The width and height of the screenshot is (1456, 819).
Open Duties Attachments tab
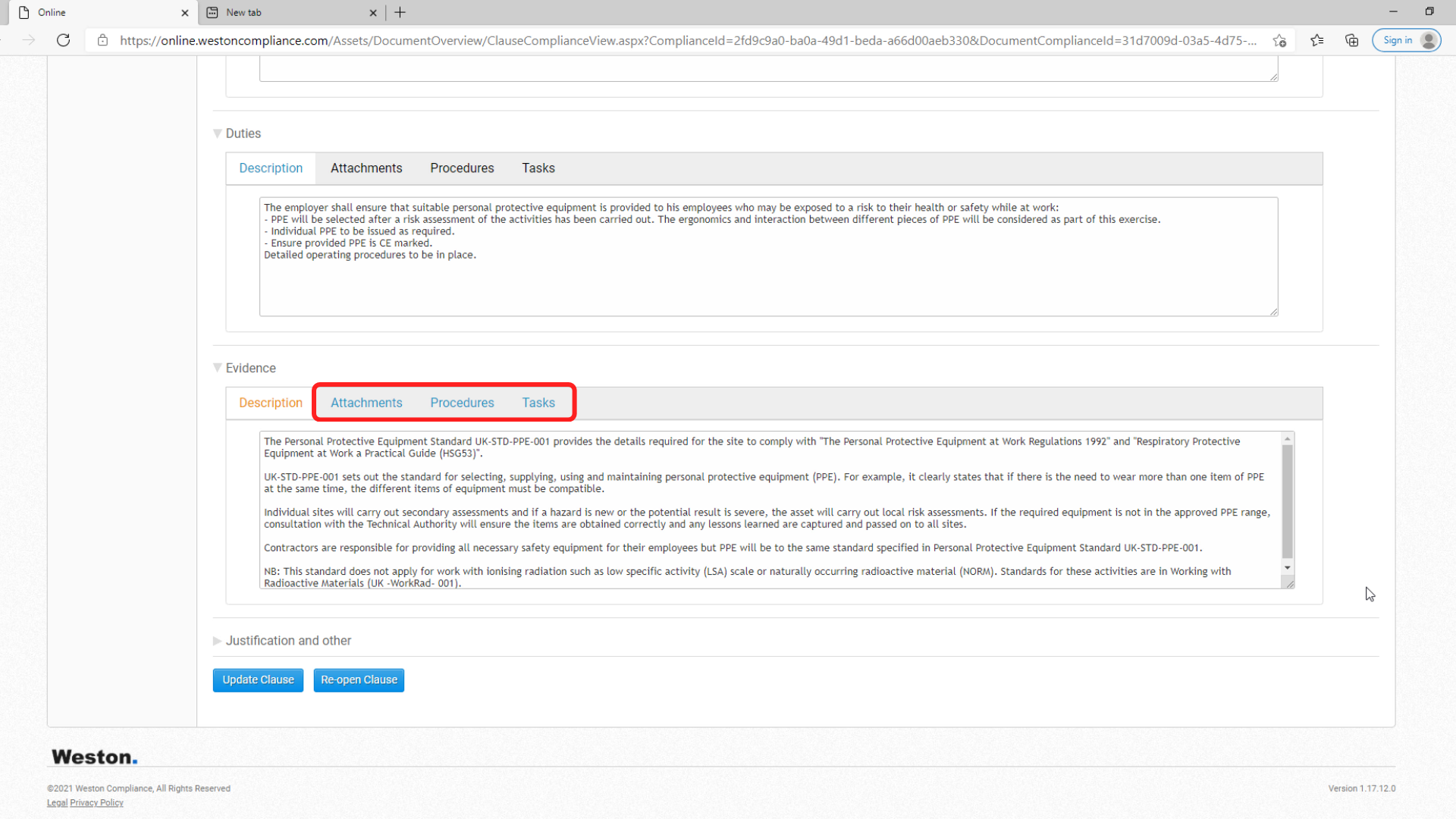(x=366, y=168)
